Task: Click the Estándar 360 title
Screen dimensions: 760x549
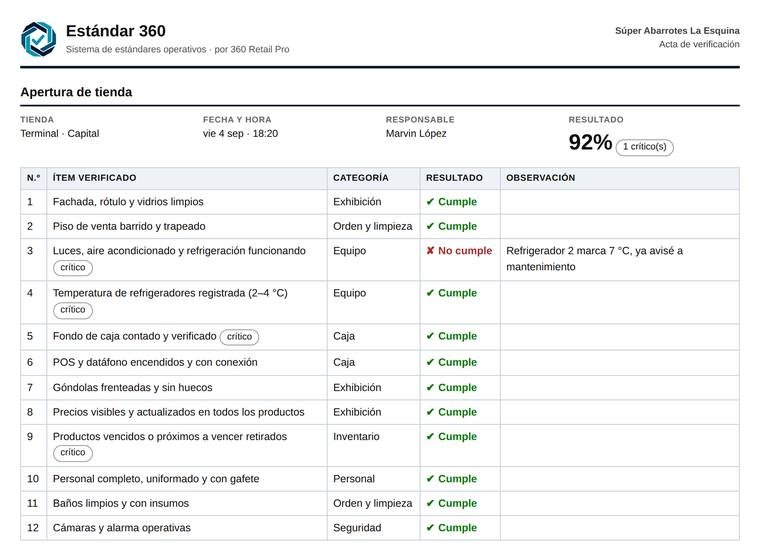Action: (115, 31)
